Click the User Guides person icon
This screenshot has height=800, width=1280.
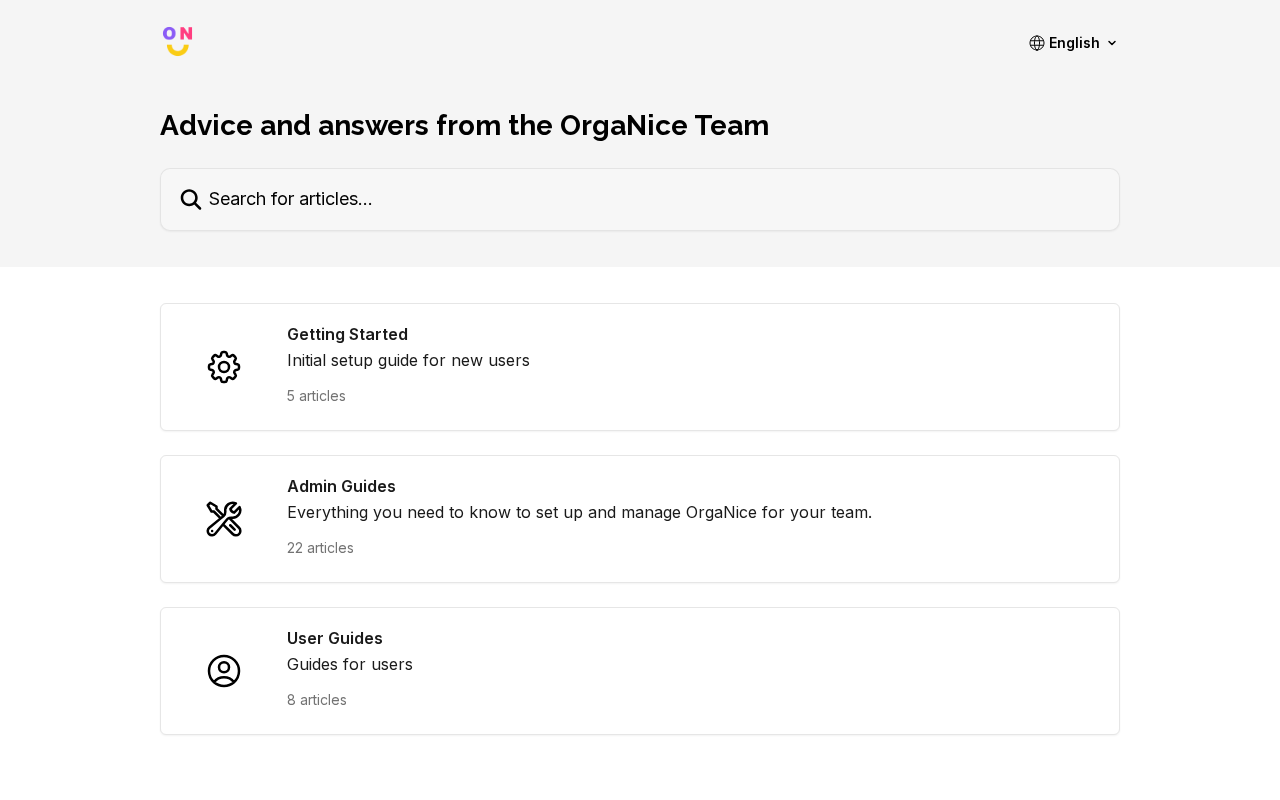[224, 671]
